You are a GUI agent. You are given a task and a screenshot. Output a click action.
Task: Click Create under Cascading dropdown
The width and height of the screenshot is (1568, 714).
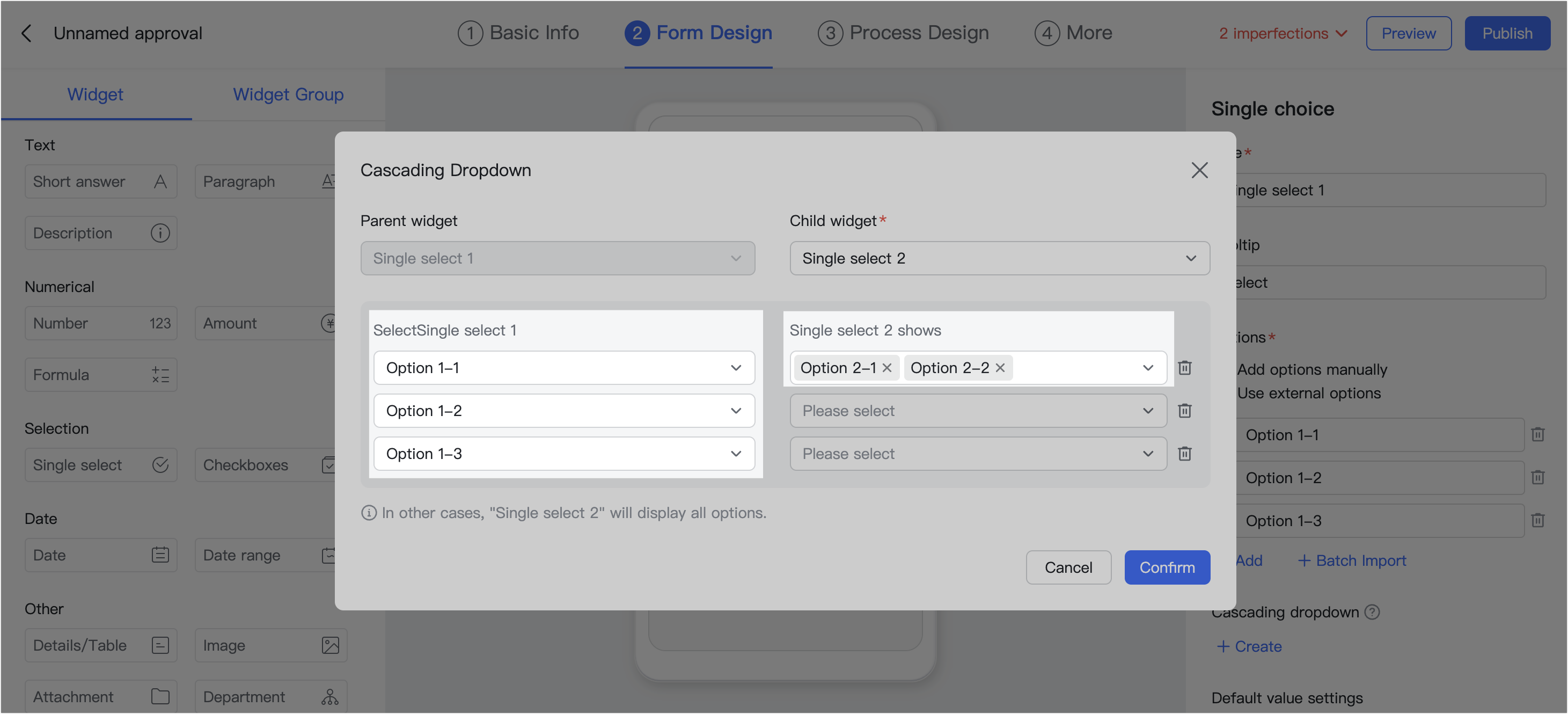pos(1249,646)
